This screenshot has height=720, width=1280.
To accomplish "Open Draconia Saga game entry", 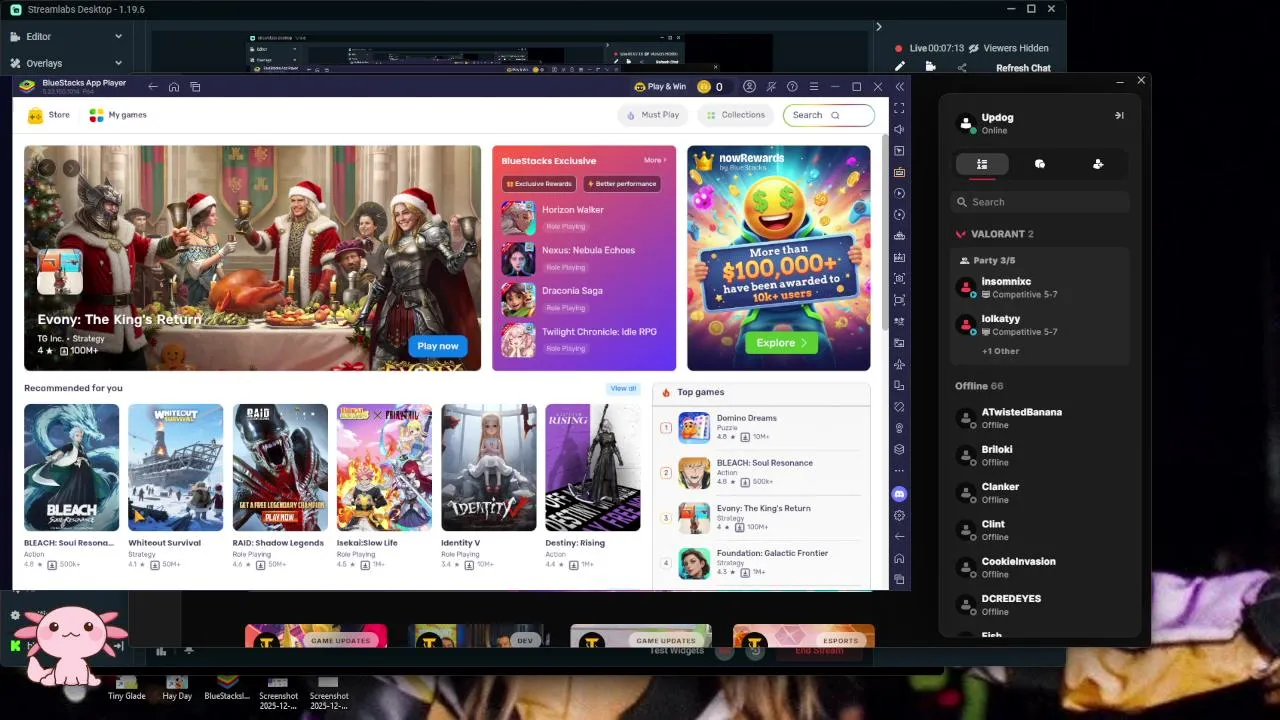I will 583,298.
